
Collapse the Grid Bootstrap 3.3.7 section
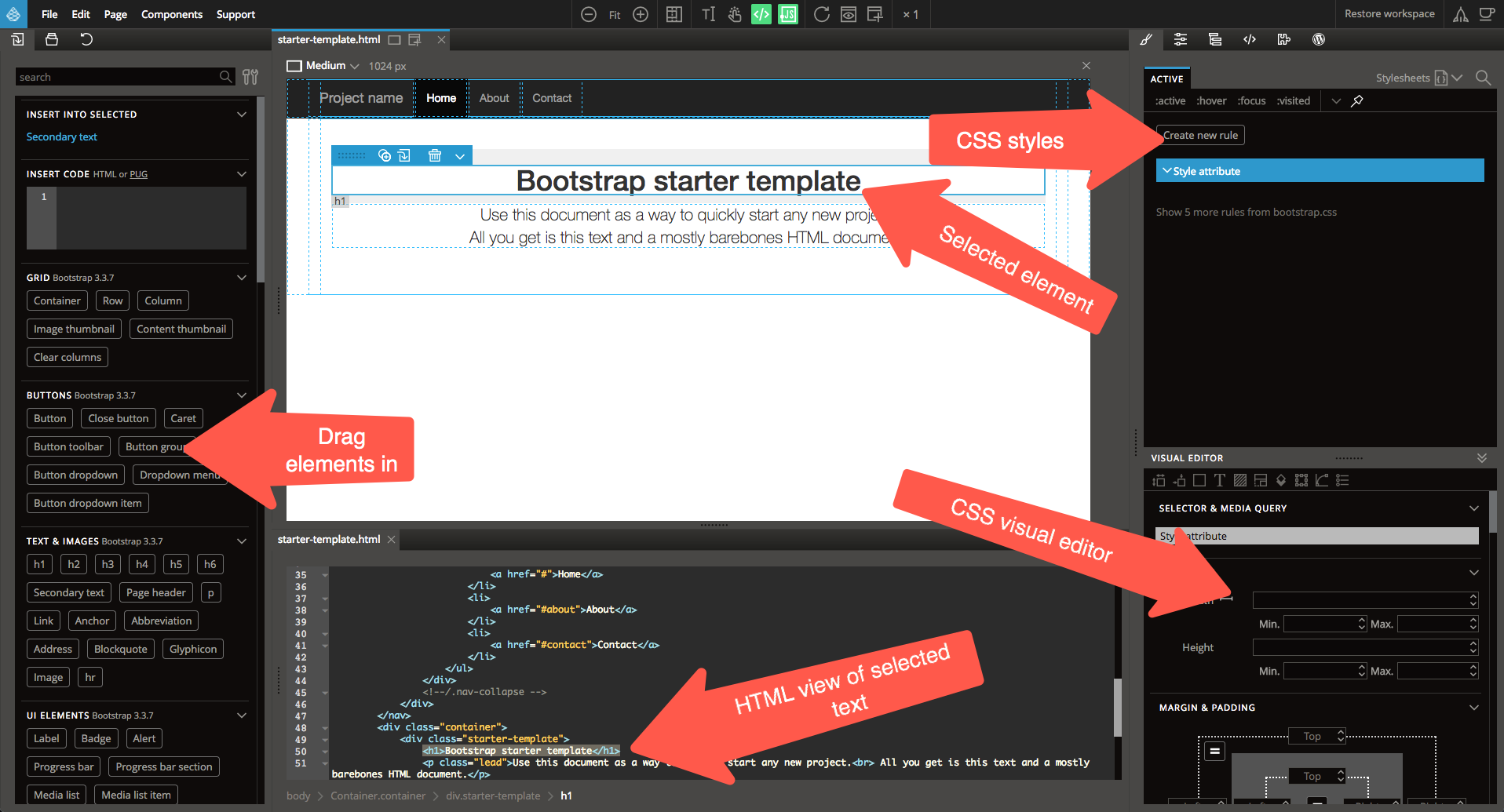(x=242, y=278)
